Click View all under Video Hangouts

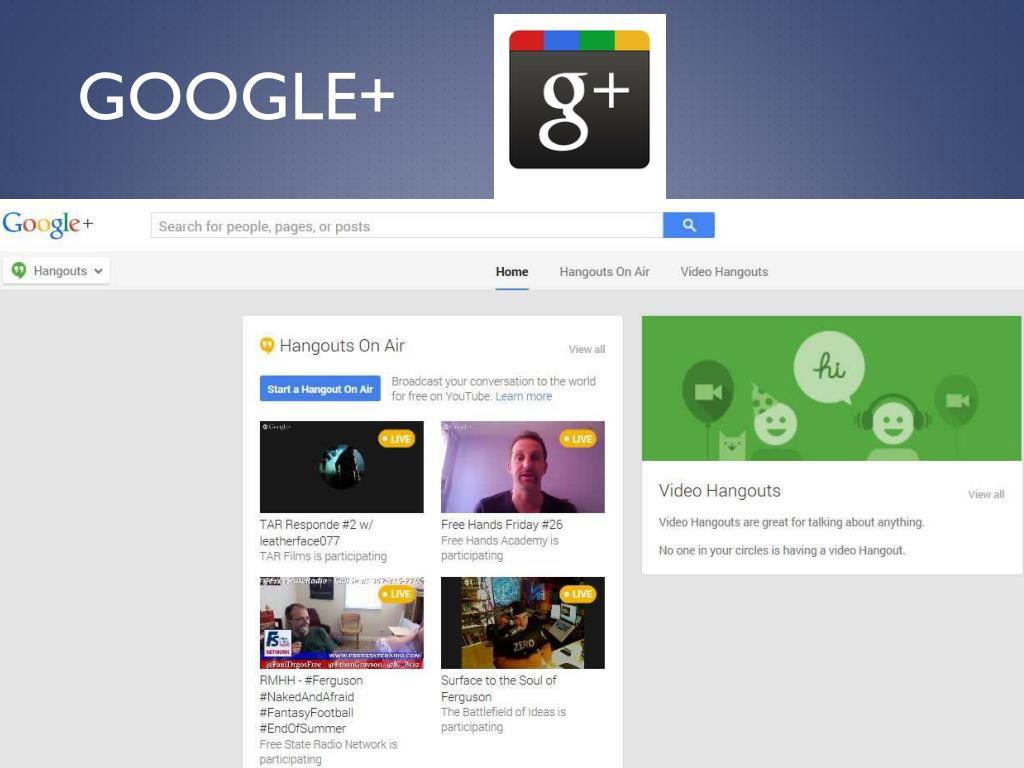click(985, 494)
